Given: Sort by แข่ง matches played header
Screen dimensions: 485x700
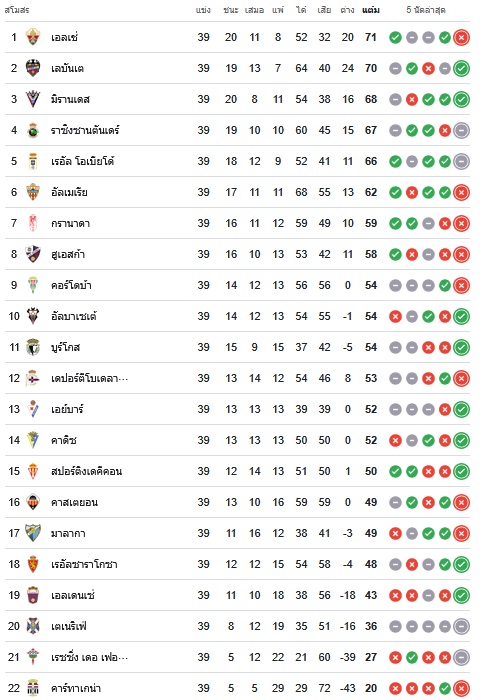Looking at the screenshot, I should coord(203,10).
